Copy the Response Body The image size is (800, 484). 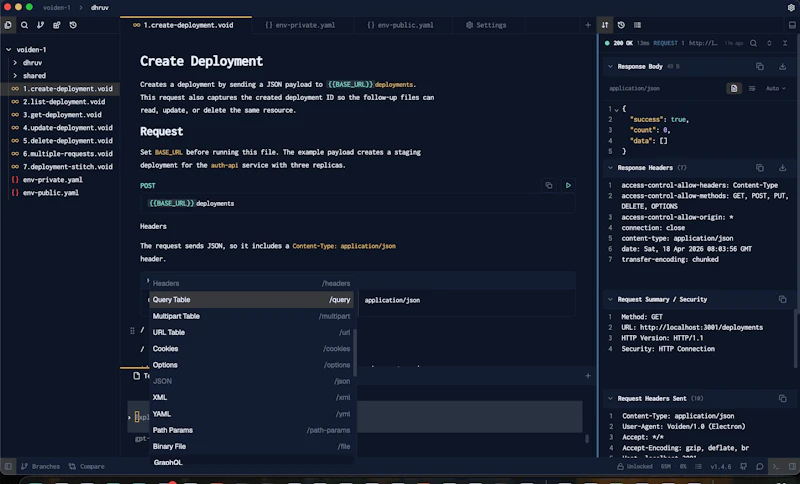pyautogui.click(x=760, y=66)
